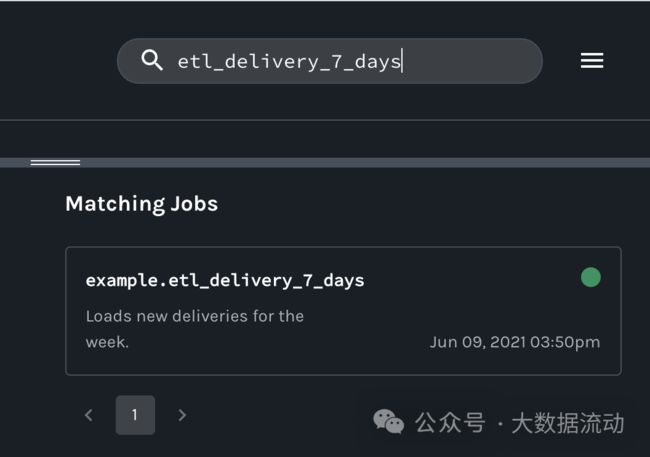Place cursor after 'days' in search box
Viewport: 650px width, 457px height.
pos(402,61)
